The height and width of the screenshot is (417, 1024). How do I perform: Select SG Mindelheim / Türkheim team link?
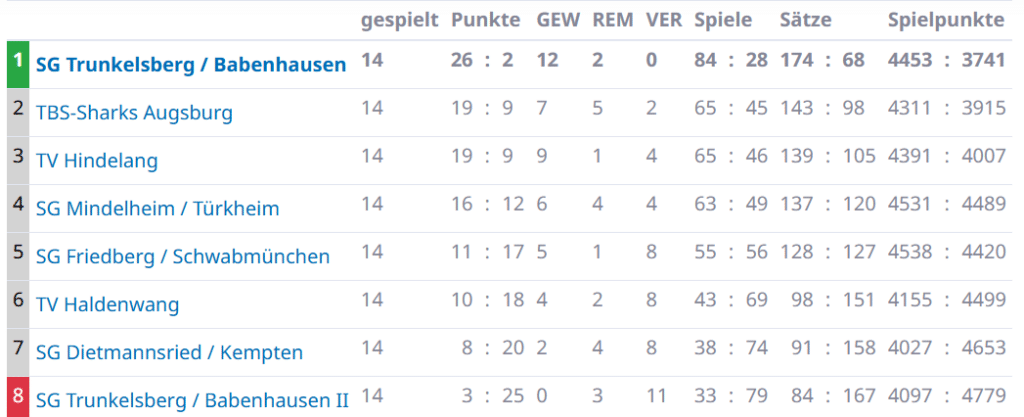click(157, 208)
